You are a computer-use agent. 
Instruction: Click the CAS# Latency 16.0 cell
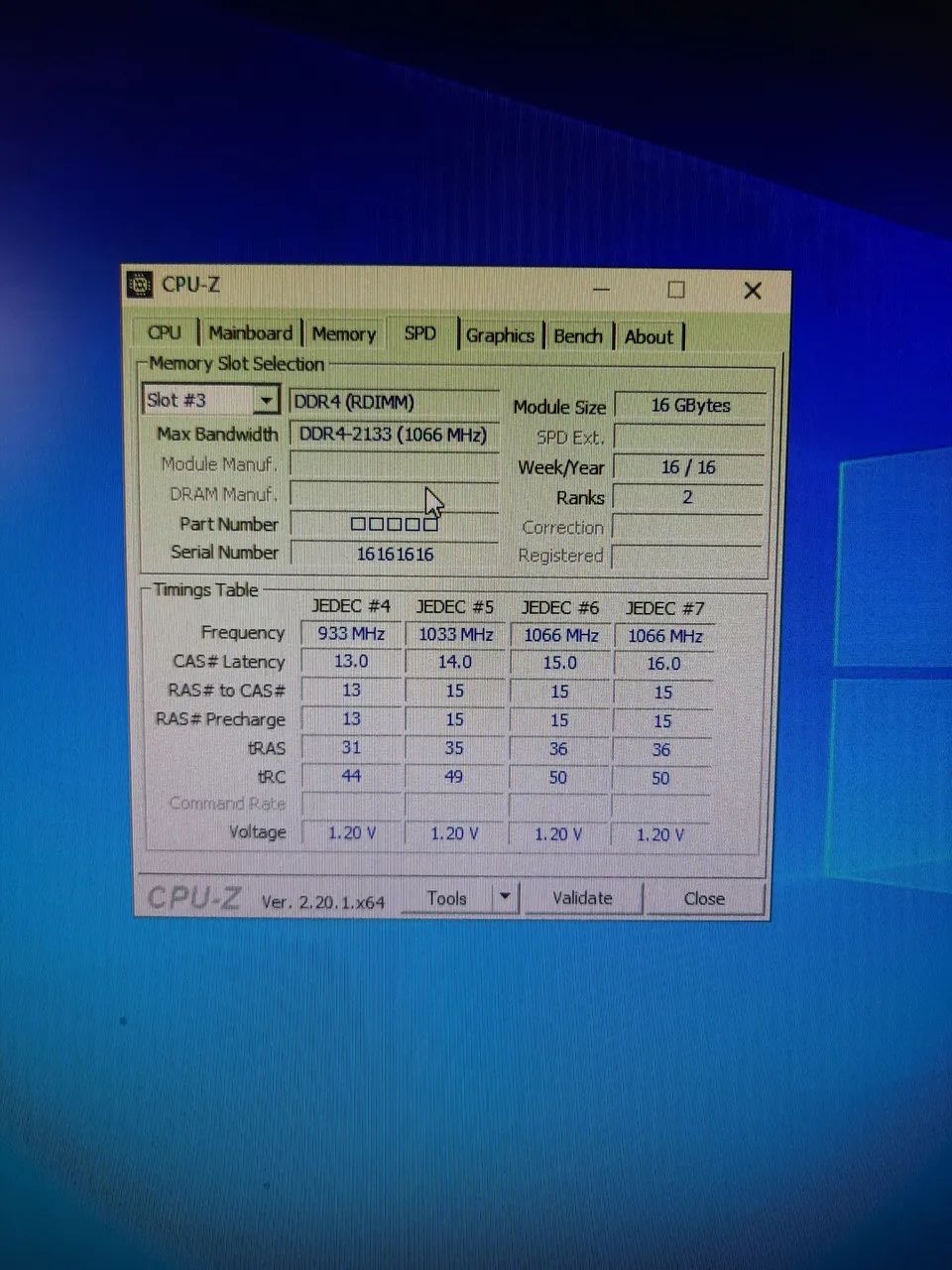[663, 664]
